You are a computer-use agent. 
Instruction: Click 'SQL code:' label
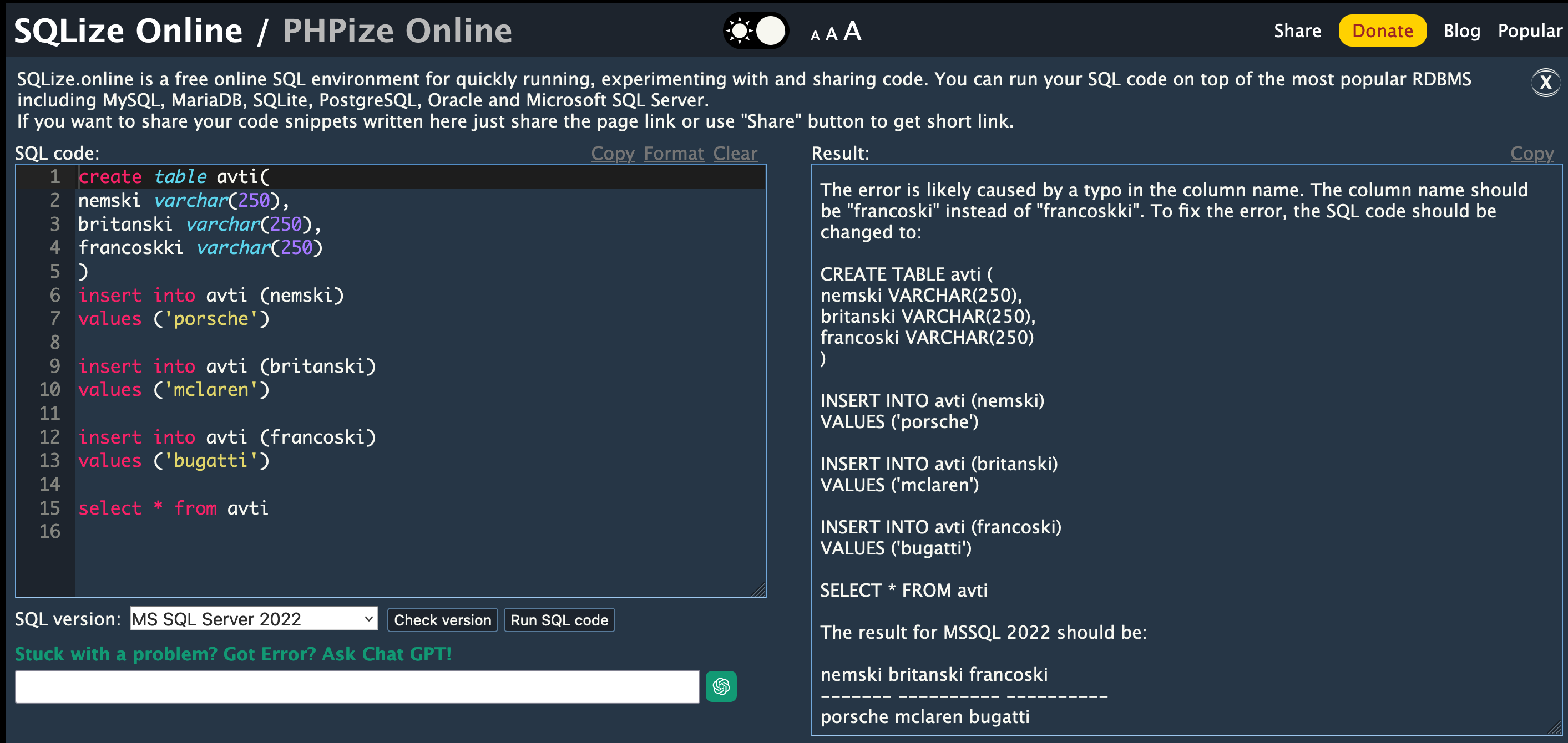point(57,154)
